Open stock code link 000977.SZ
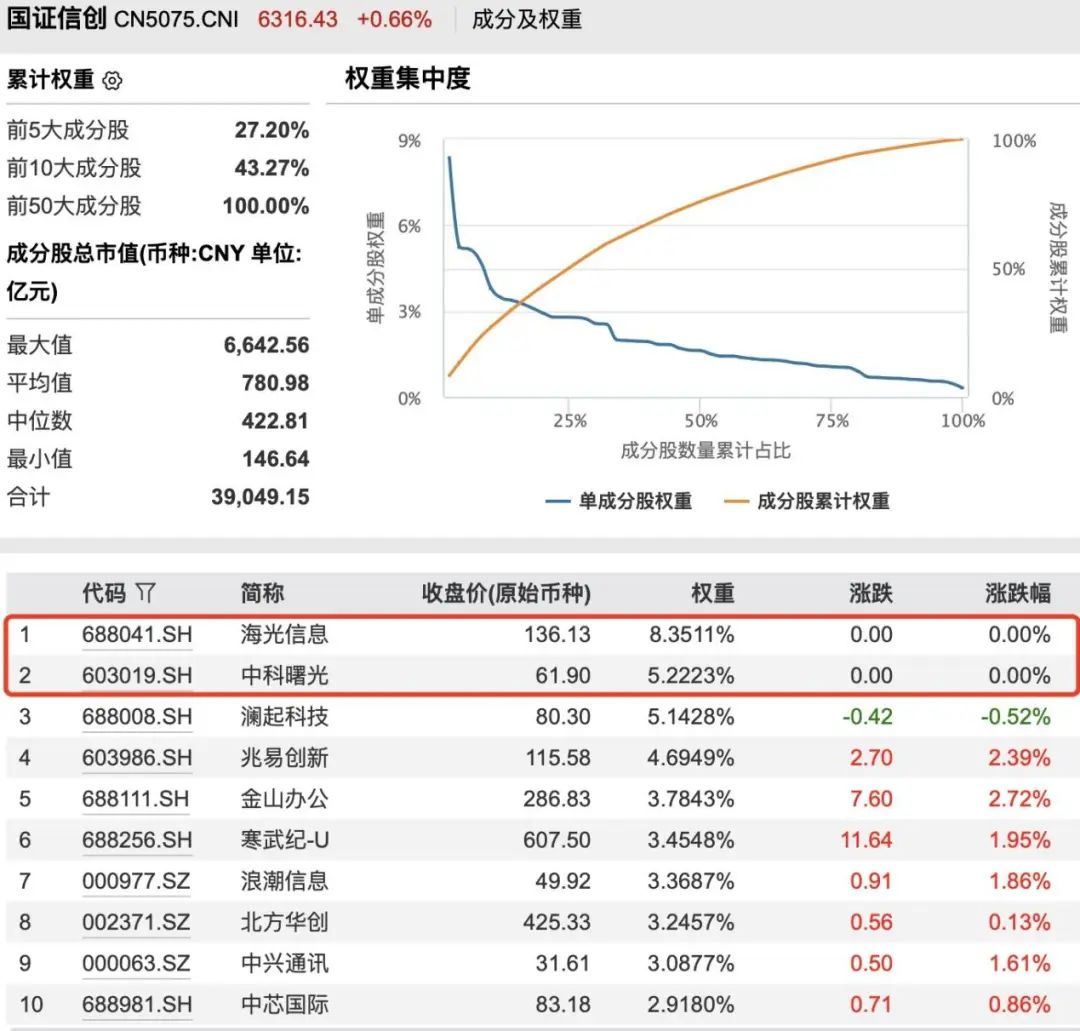This screenshot has width=1080, height=1031. pyautogui.click(x=136, y=881)
